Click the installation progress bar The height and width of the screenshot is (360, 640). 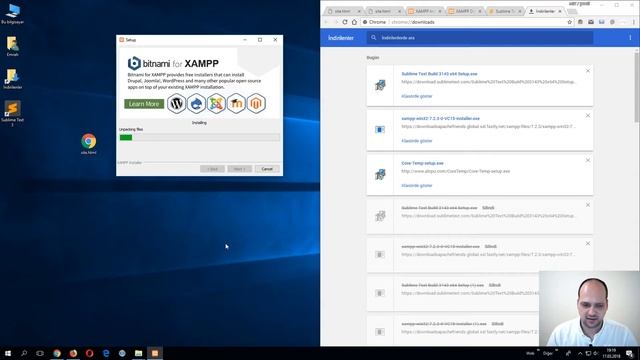point(199,138)
